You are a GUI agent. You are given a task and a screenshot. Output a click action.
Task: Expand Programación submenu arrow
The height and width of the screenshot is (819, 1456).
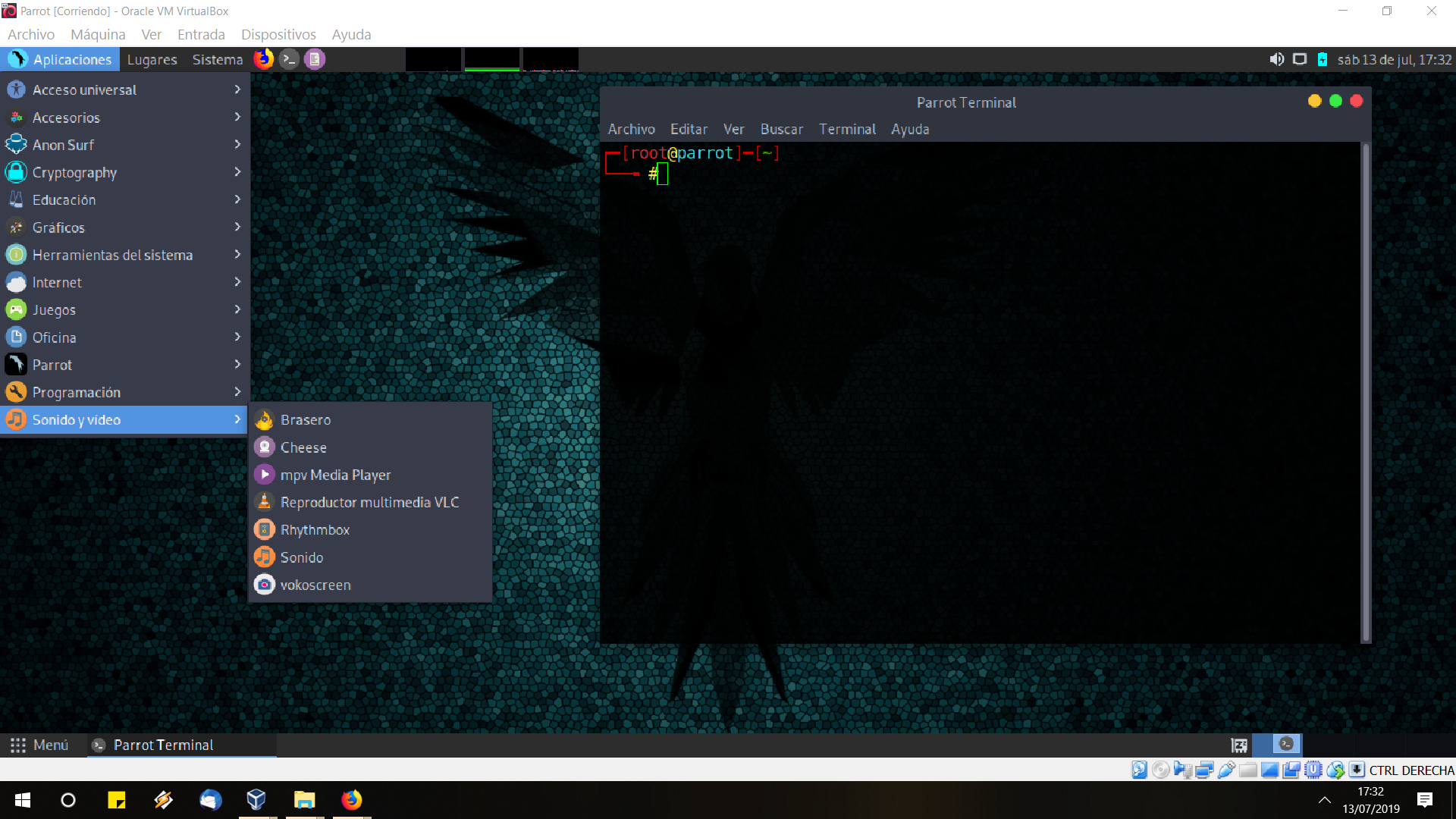237,392
